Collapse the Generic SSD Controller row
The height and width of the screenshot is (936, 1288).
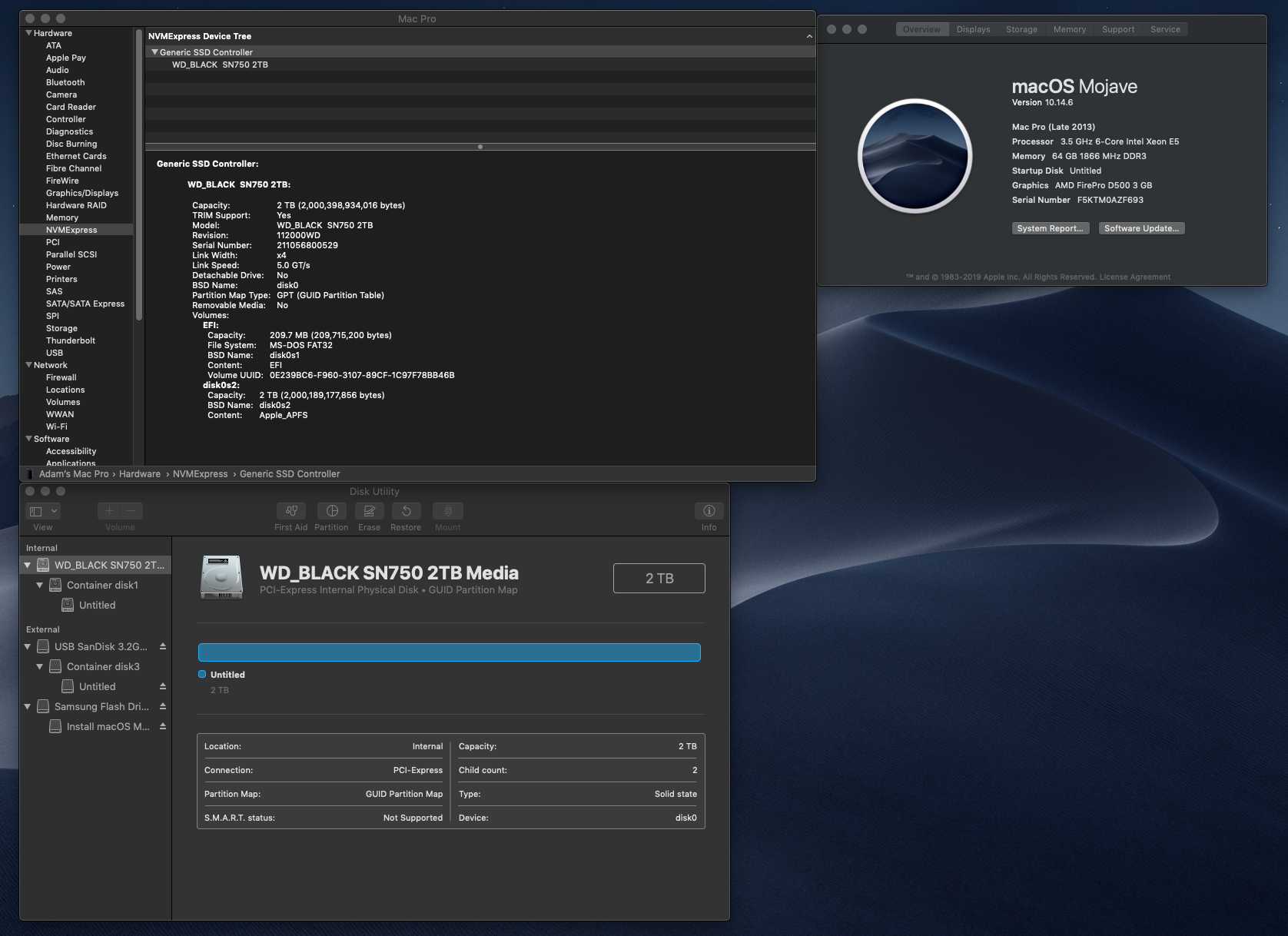(x=154, y=52)
